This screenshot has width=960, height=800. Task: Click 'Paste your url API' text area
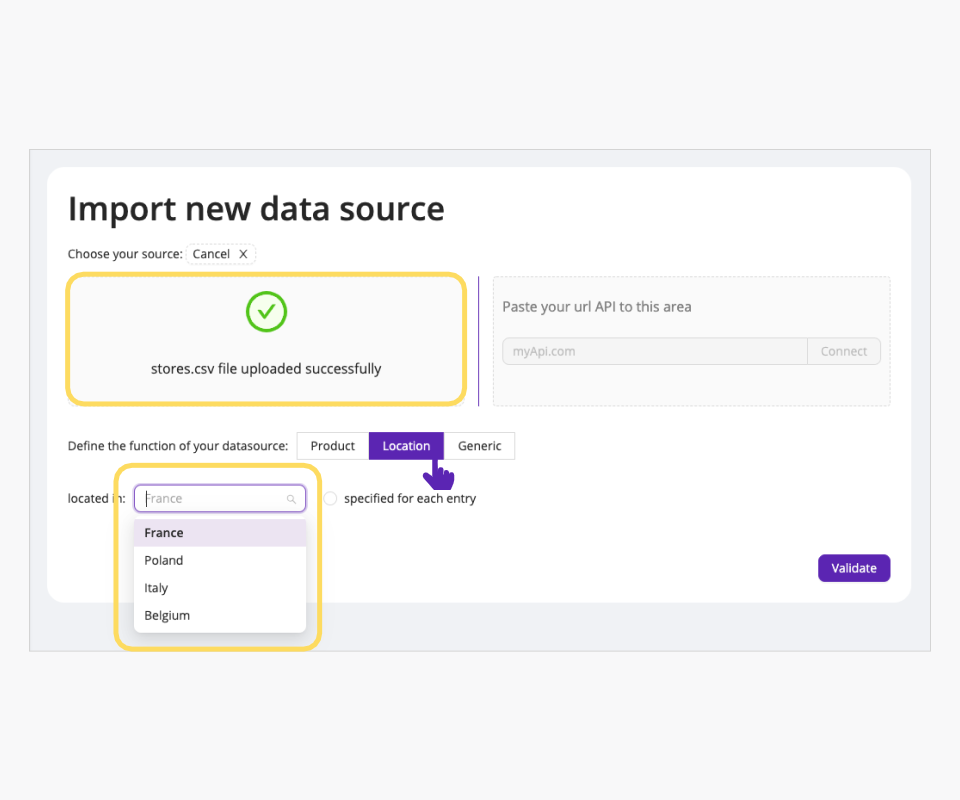click(597, 307)
